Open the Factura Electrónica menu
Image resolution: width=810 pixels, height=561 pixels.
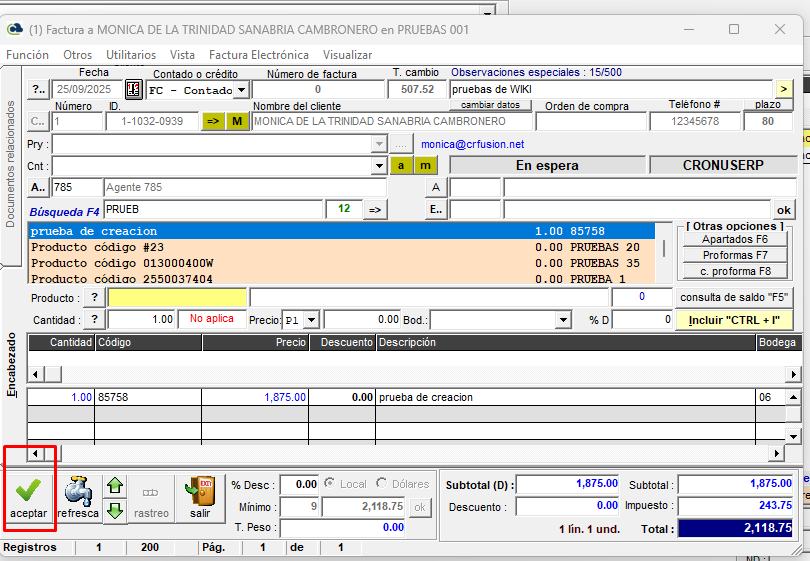(x=258, y=55)
